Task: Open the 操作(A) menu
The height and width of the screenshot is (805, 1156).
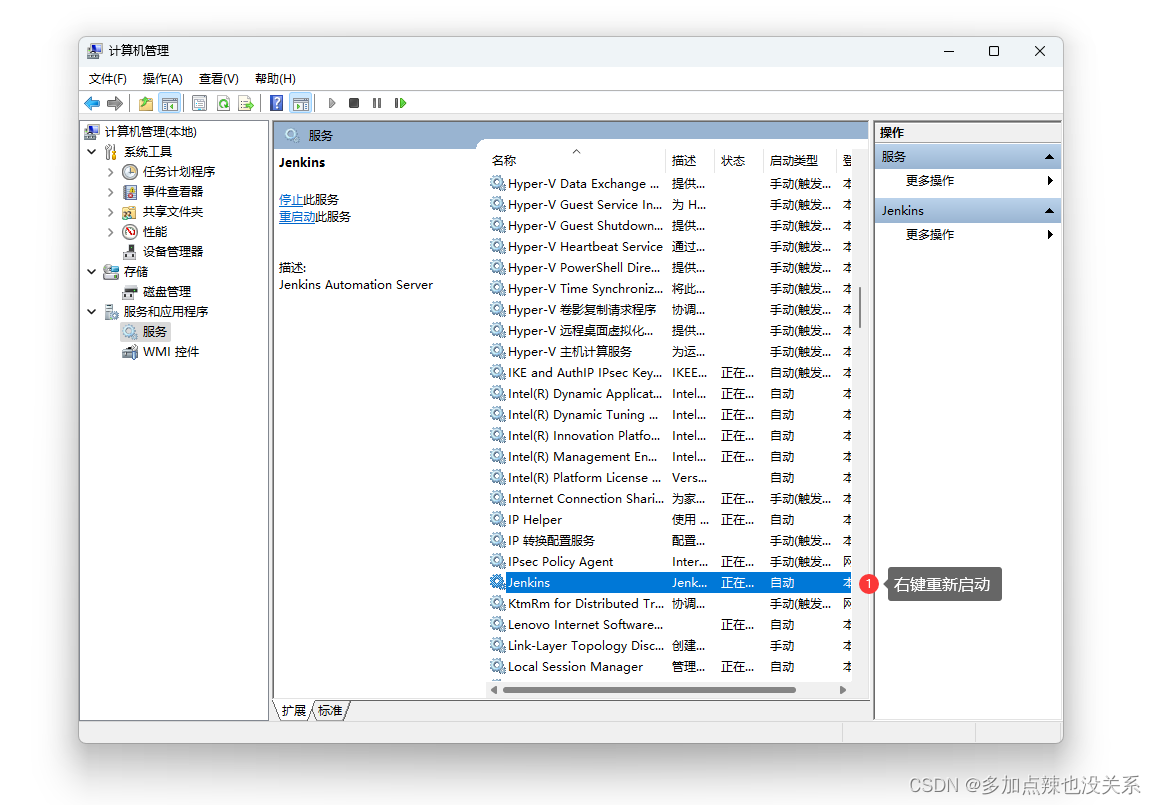Action: 162,79
